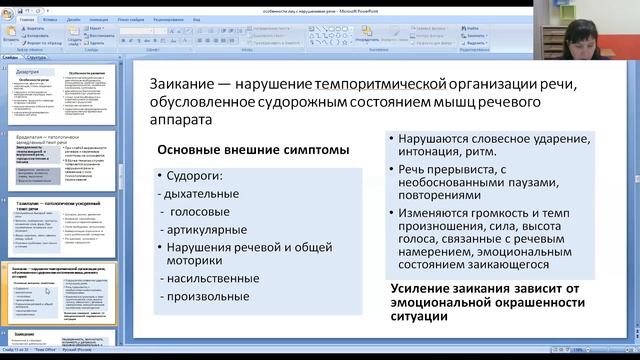Create a new slide with Создать слайд
Image resolution: width=640 pixels, height=360 pixels.
pyautogui.click(x=74, y=36)
